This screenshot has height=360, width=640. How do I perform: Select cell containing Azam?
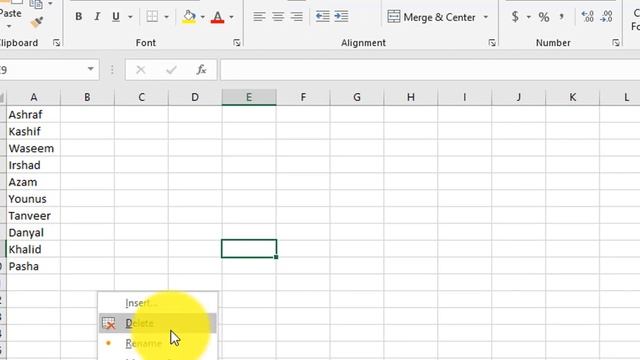pyautogui.click(x=33, y=182)
